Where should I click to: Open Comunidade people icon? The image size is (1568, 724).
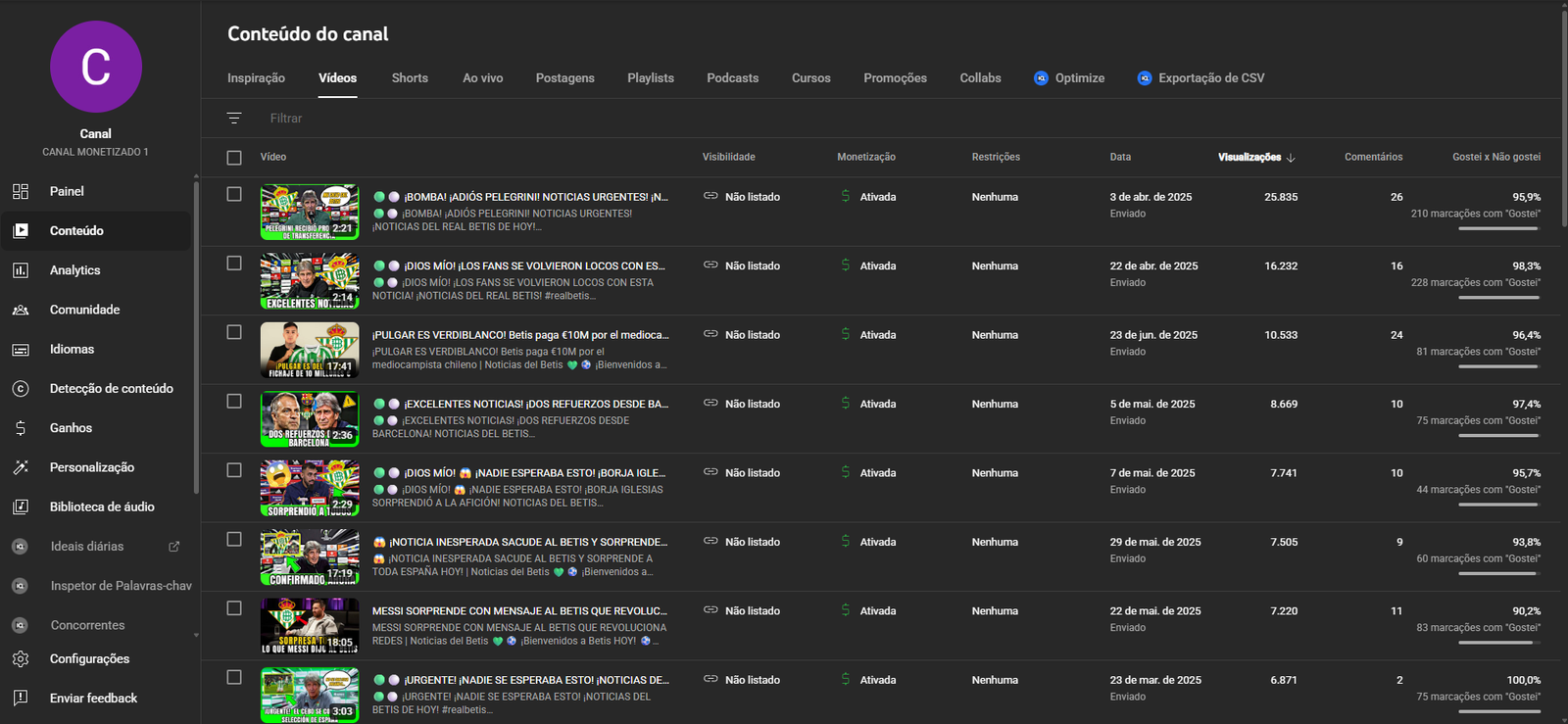[21, 310]
